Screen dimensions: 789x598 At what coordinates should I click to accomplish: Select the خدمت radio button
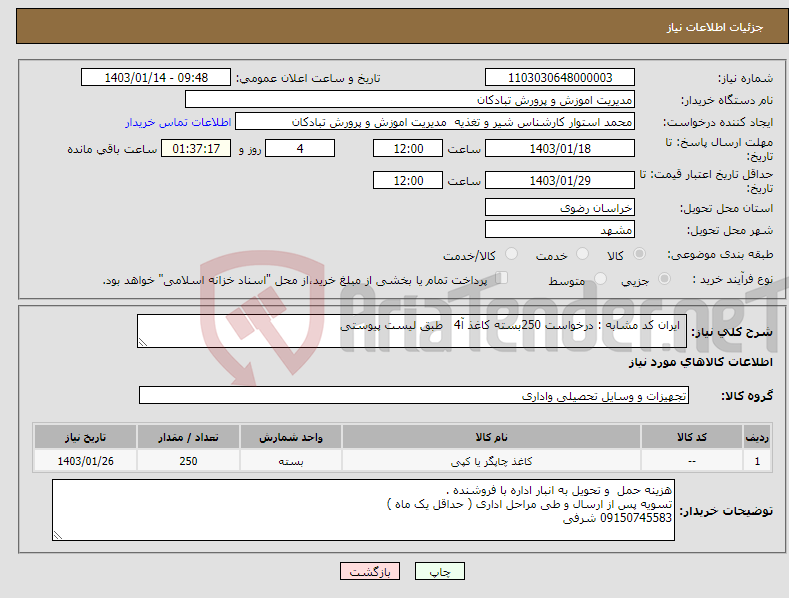582,254
